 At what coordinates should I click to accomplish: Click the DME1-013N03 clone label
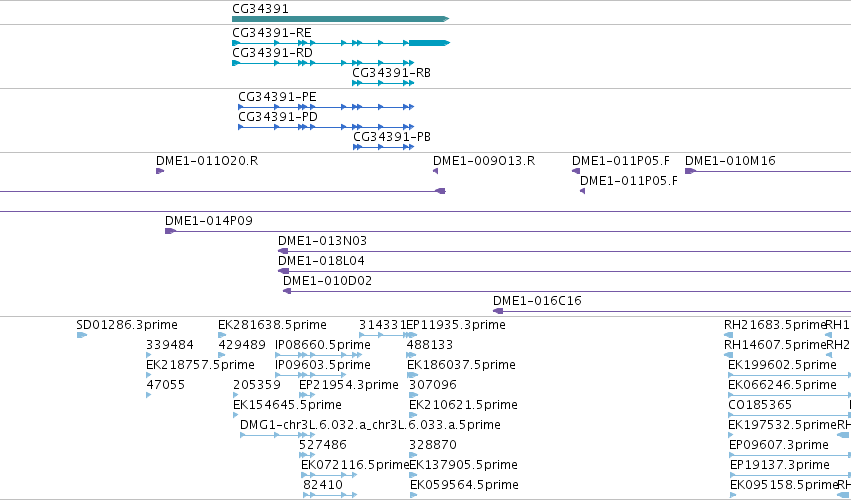pos(322,240)
